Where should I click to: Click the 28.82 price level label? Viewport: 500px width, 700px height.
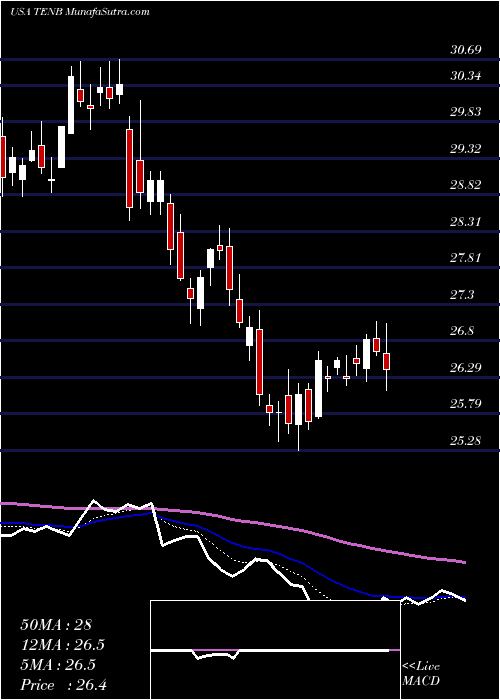click(466, 184)
